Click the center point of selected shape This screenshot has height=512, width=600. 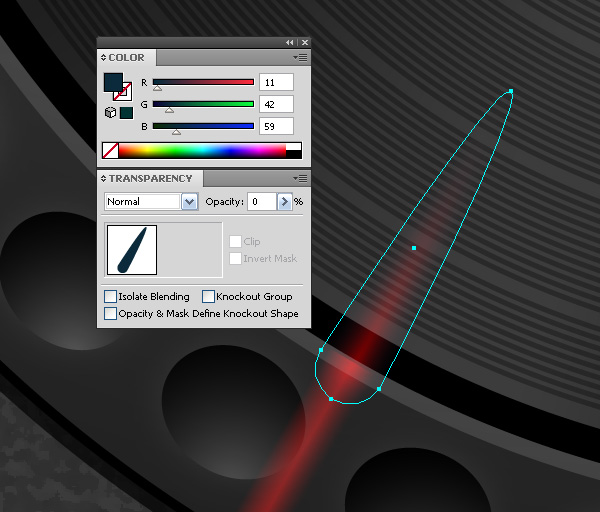point(414,248)
